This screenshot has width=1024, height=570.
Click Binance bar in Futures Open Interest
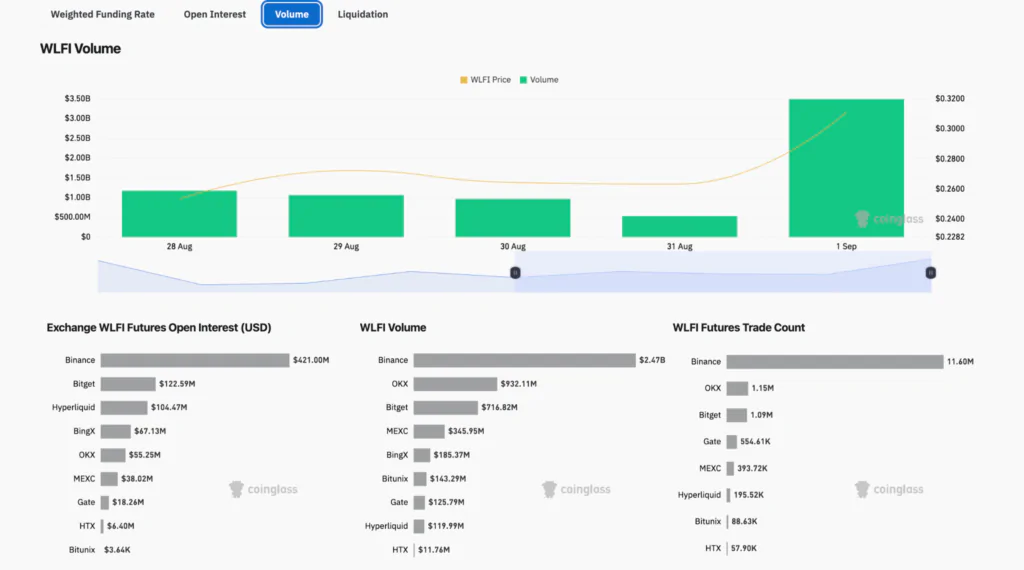[194, 360]
